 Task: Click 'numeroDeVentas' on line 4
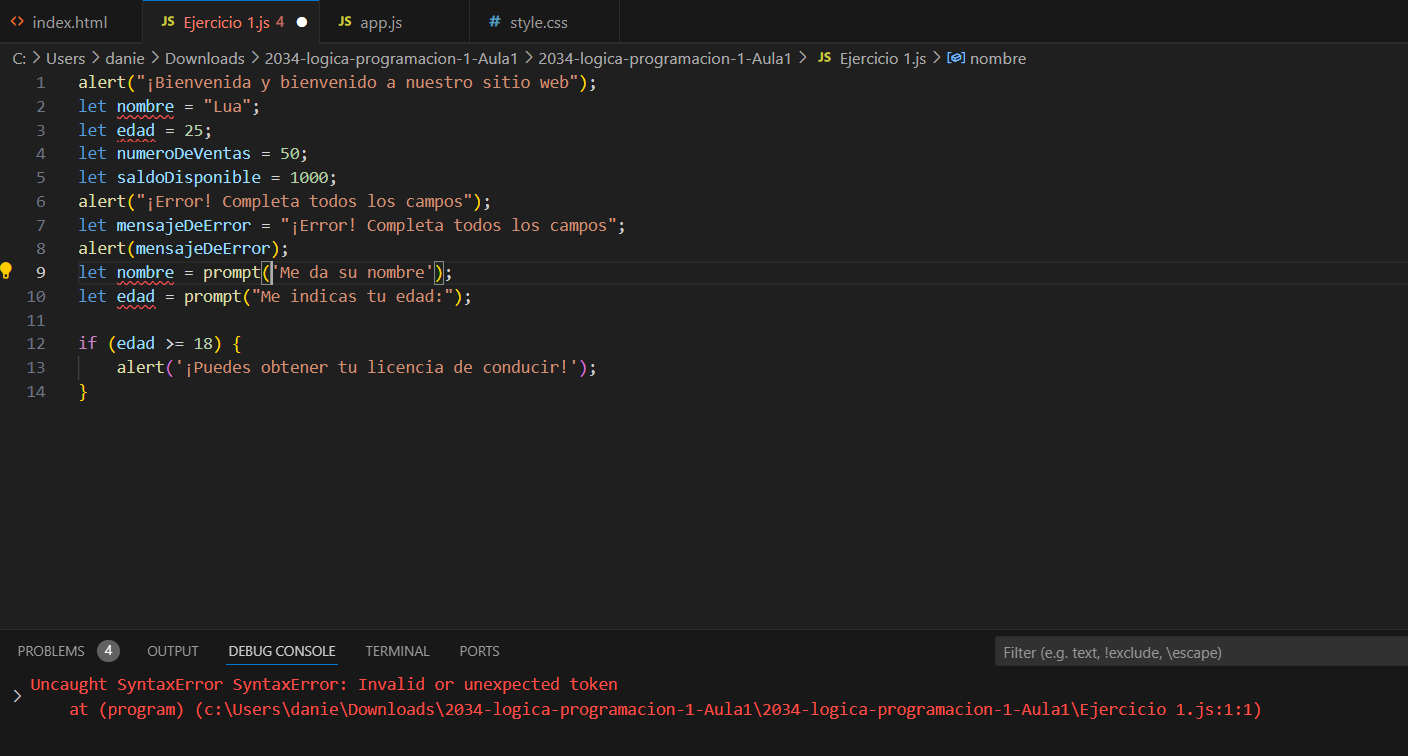(184, 153)
